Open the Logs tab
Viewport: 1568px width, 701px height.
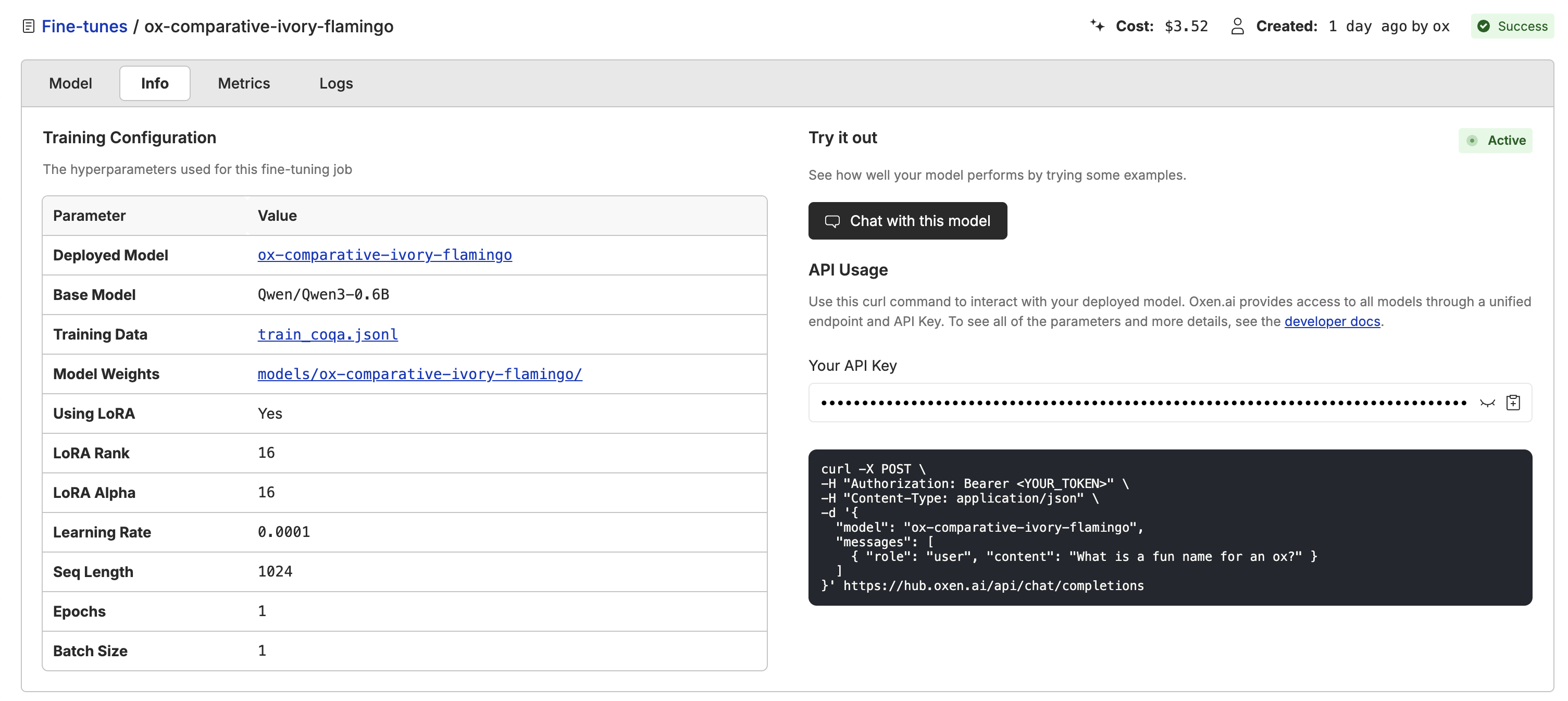click(x=336, y=83)
